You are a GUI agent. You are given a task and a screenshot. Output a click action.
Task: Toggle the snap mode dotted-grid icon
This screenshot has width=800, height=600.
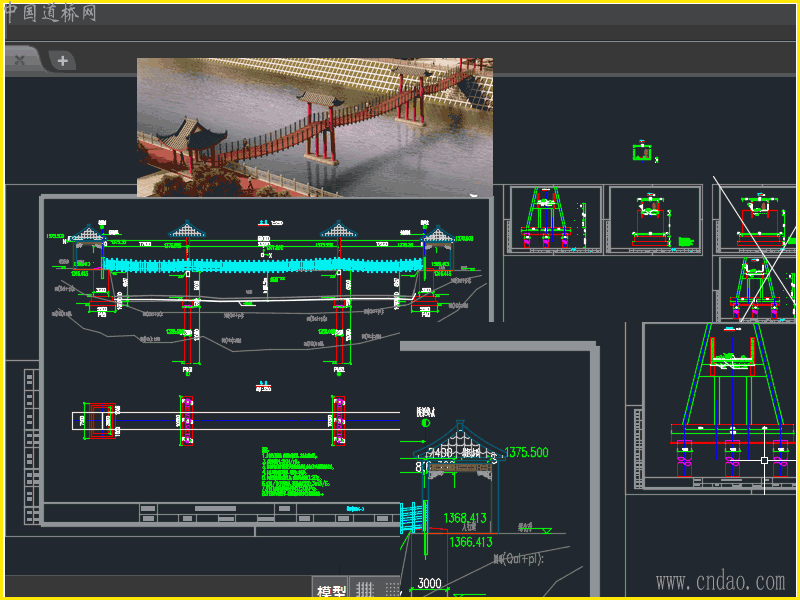pos(392,589)
